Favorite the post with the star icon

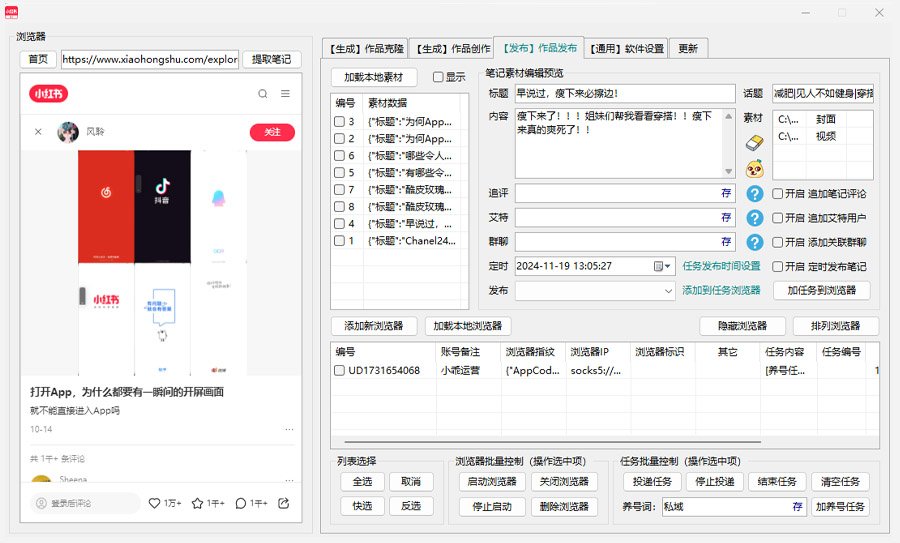(198, 503)
